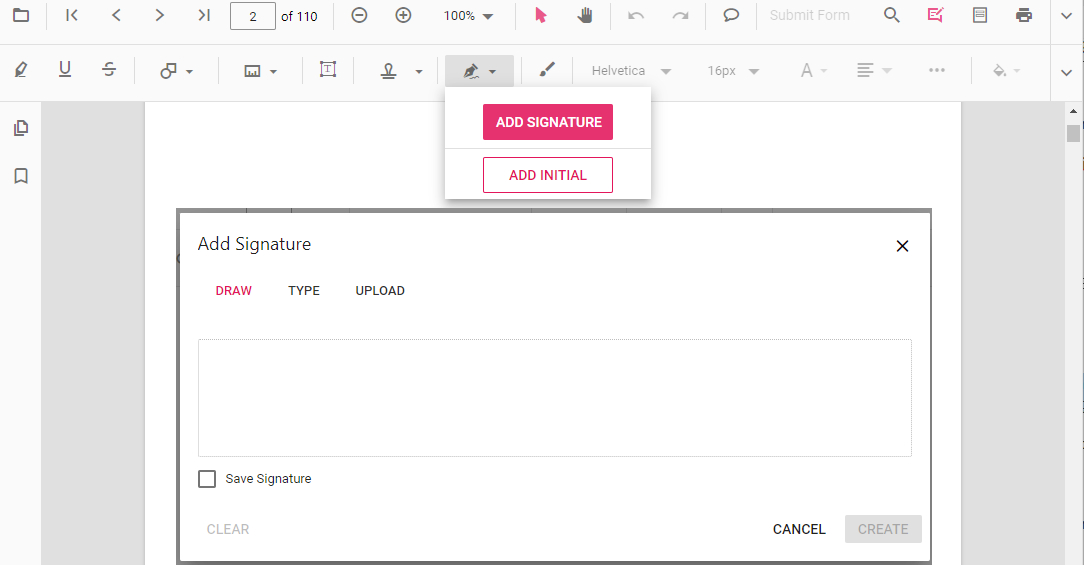This screenshot has height=565, width=1084.
Task: Select the underline text tool
Action: 65,70
